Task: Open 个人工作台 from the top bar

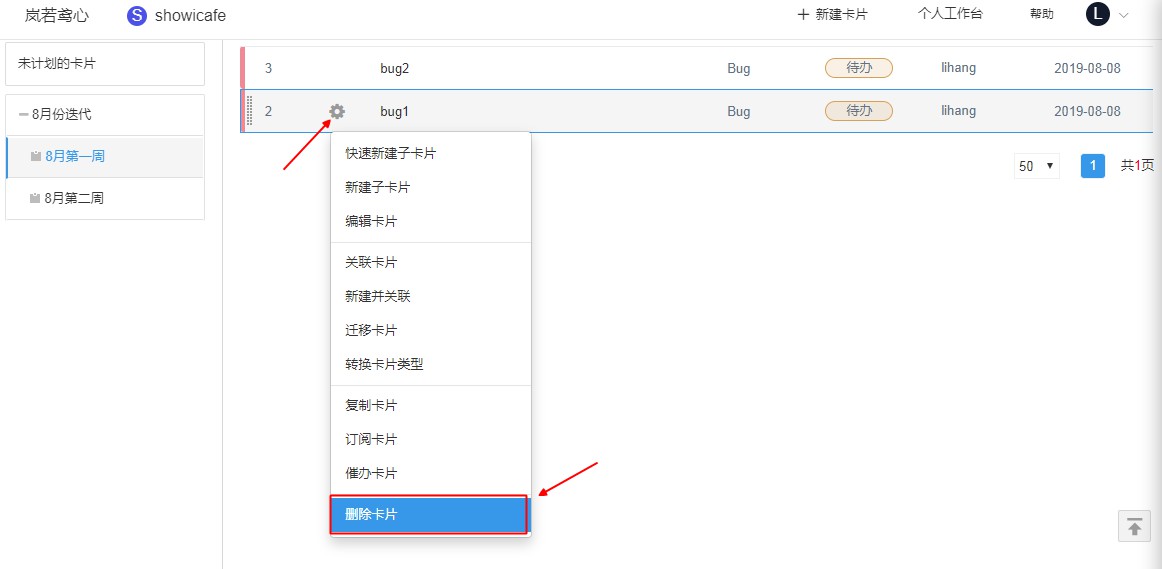Action: (950, 14)
